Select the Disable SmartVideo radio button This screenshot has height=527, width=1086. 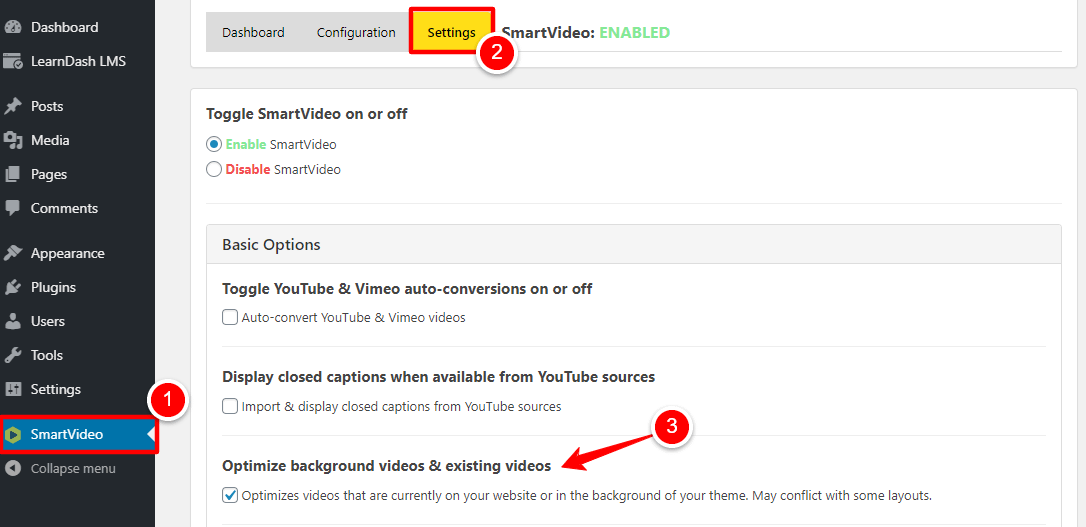pos(215,169)
